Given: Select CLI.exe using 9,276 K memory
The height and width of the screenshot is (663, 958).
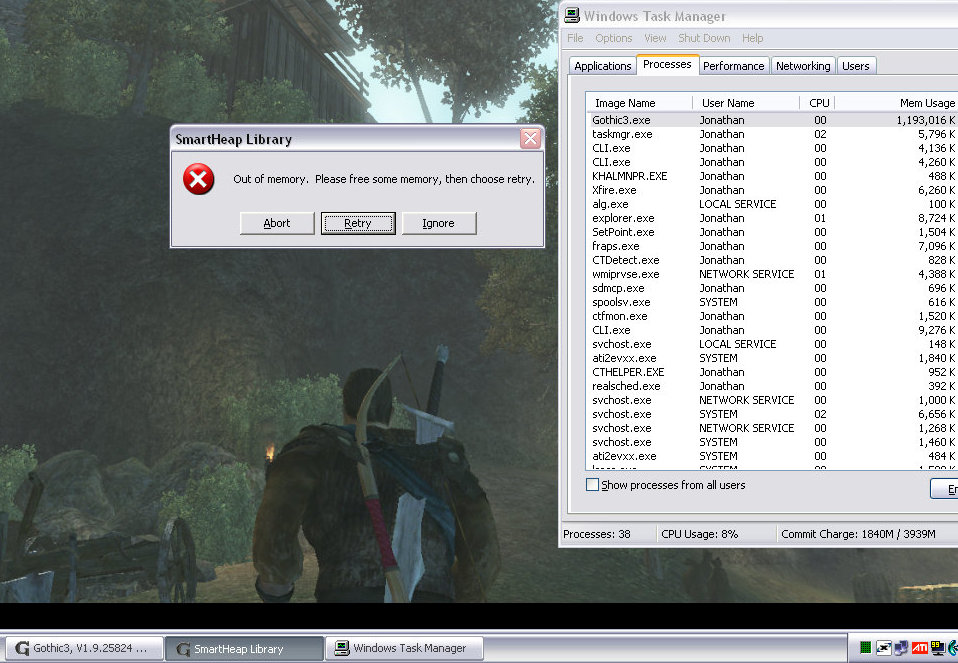Looking at the screenshot, I should [772, 330].
